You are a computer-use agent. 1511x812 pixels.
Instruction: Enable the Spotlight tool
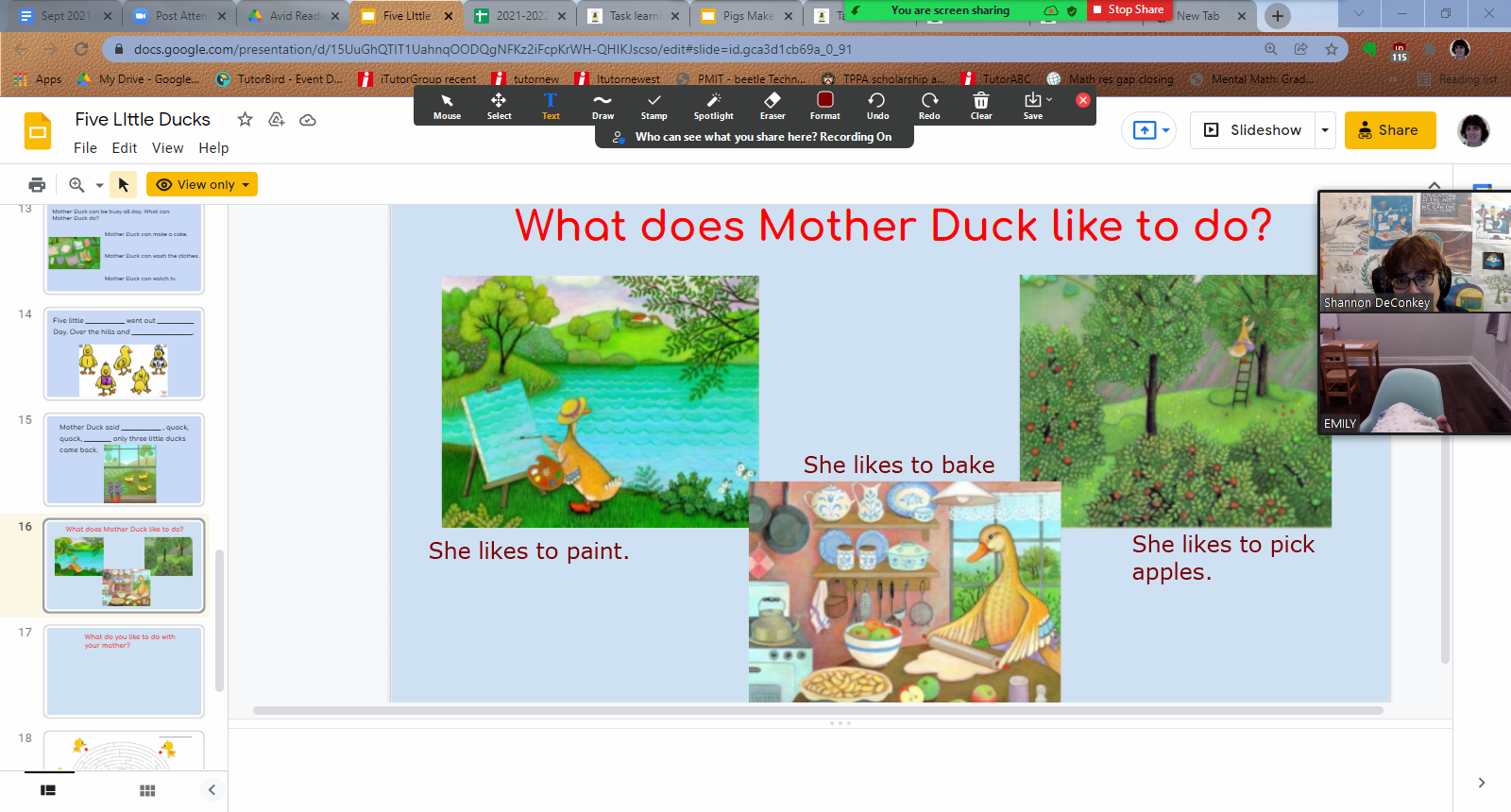[713, 106]
